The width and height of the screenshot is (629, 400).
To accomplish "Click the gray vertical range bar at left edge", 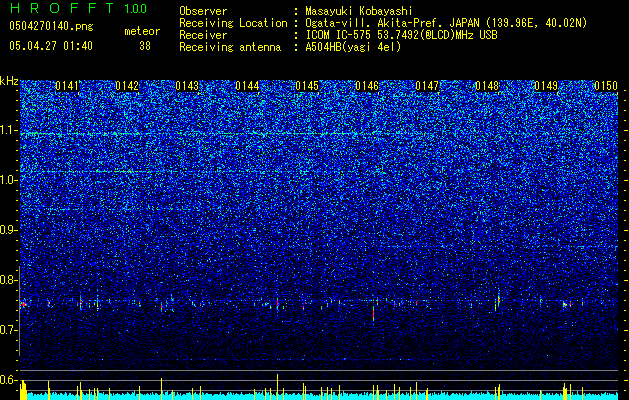I will tap(19, 311).
